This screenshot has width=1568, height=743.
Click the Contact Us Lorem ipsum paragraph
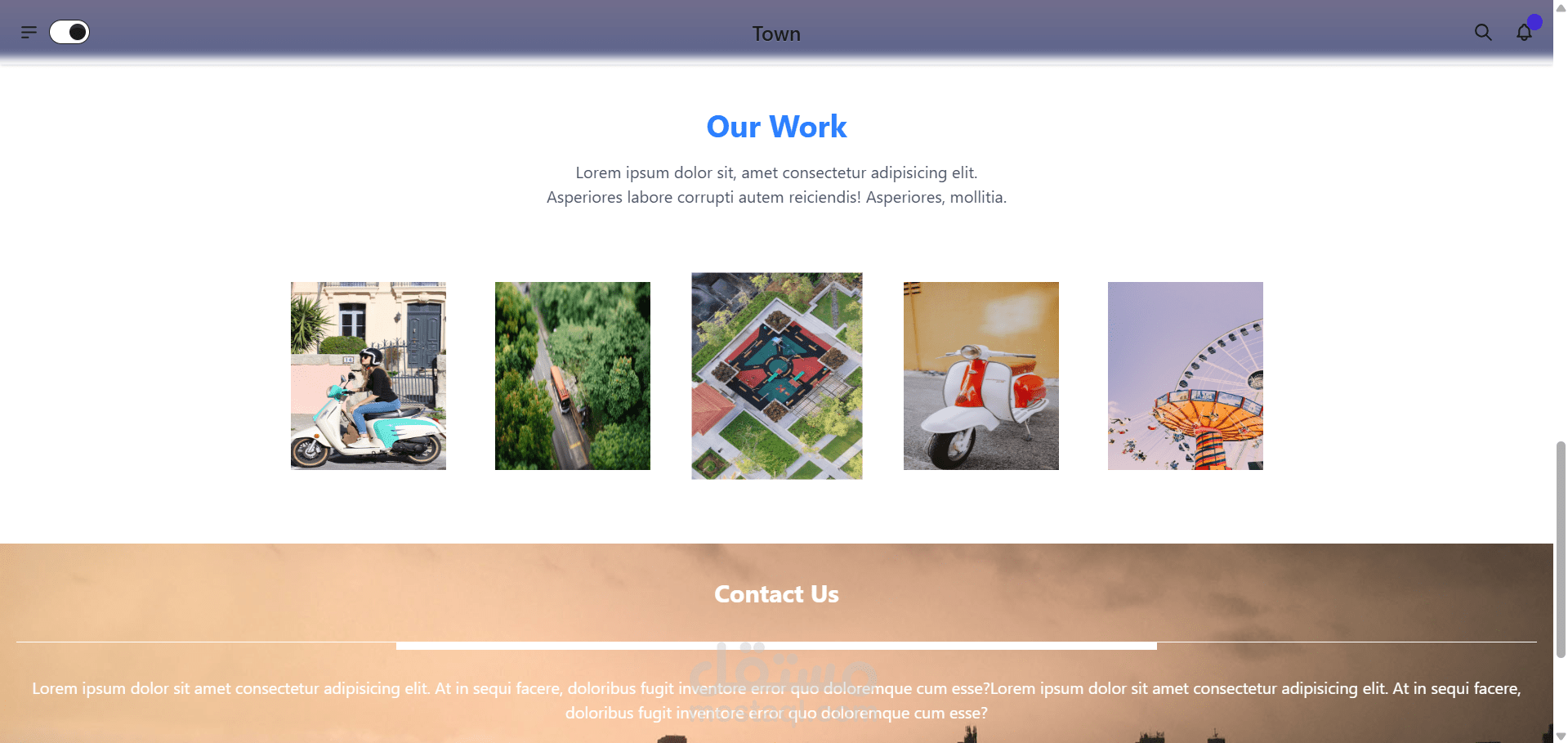[x=776, y=700]
